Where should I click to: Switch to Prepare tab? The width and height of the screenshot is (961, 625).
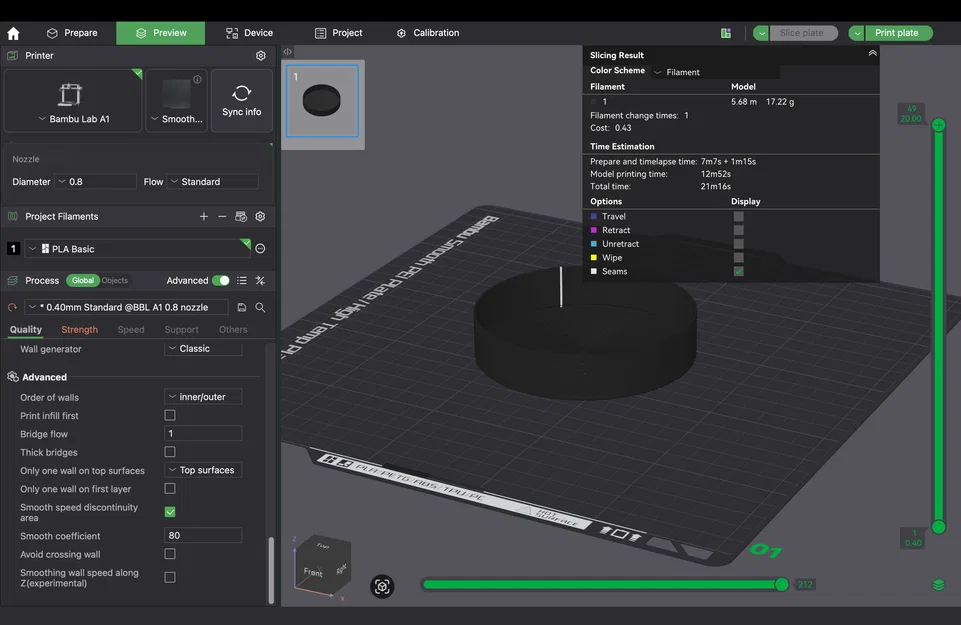[x=72, y=33]
